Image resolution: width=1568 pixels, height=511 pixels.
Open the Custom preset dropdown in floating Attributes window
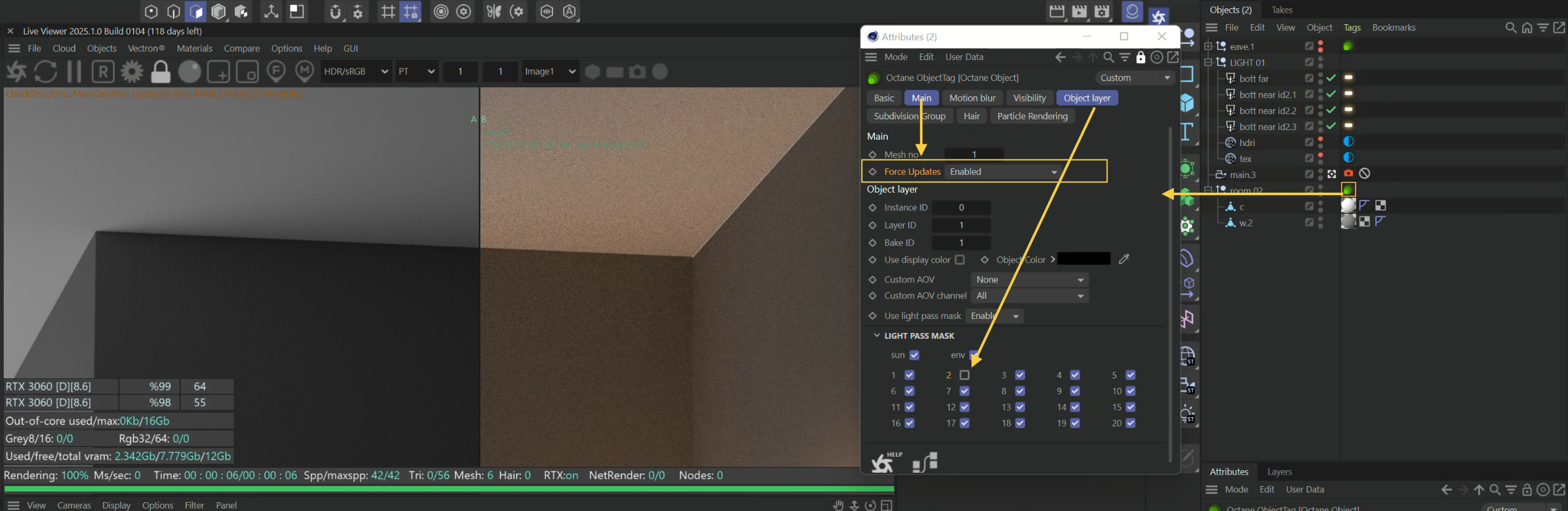click(1135, 78)
